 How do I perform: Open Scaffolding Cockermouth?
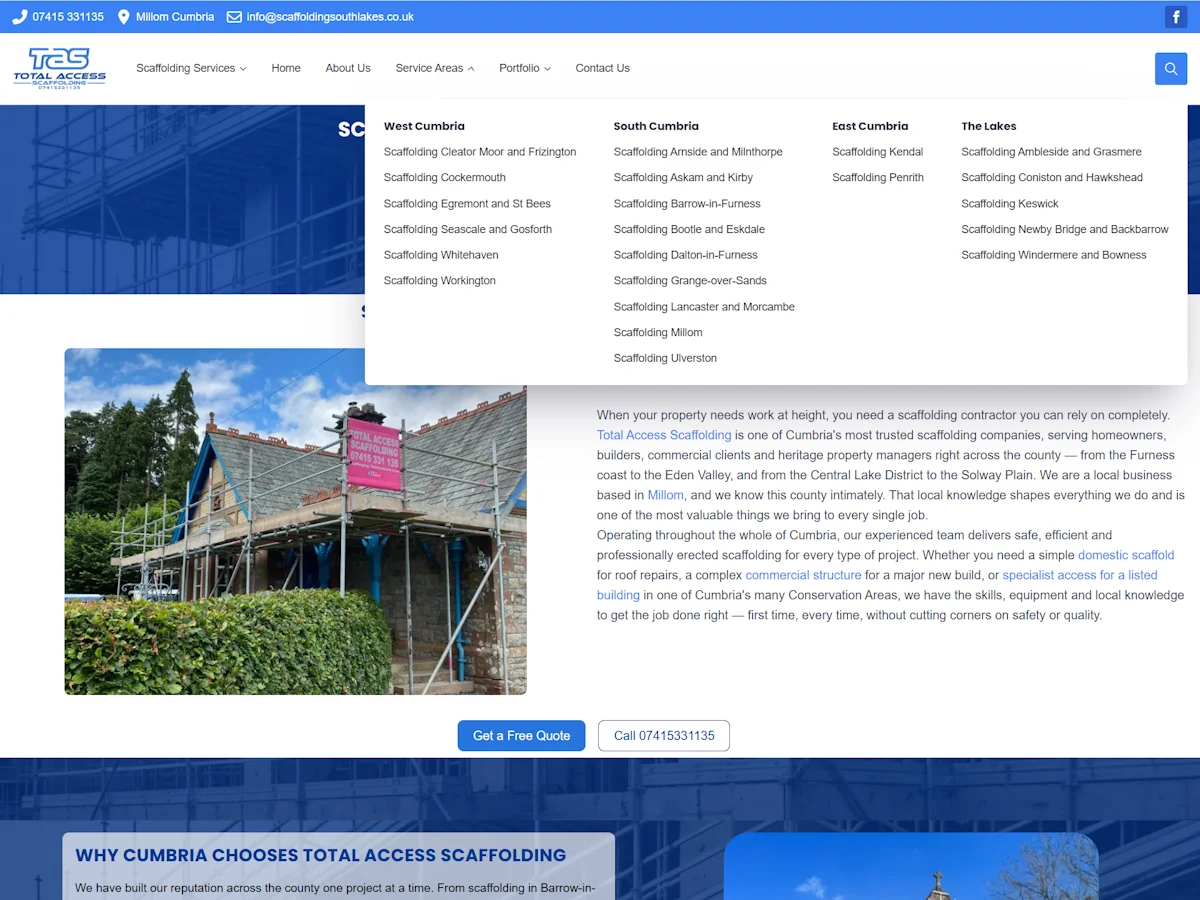[445, 178]
